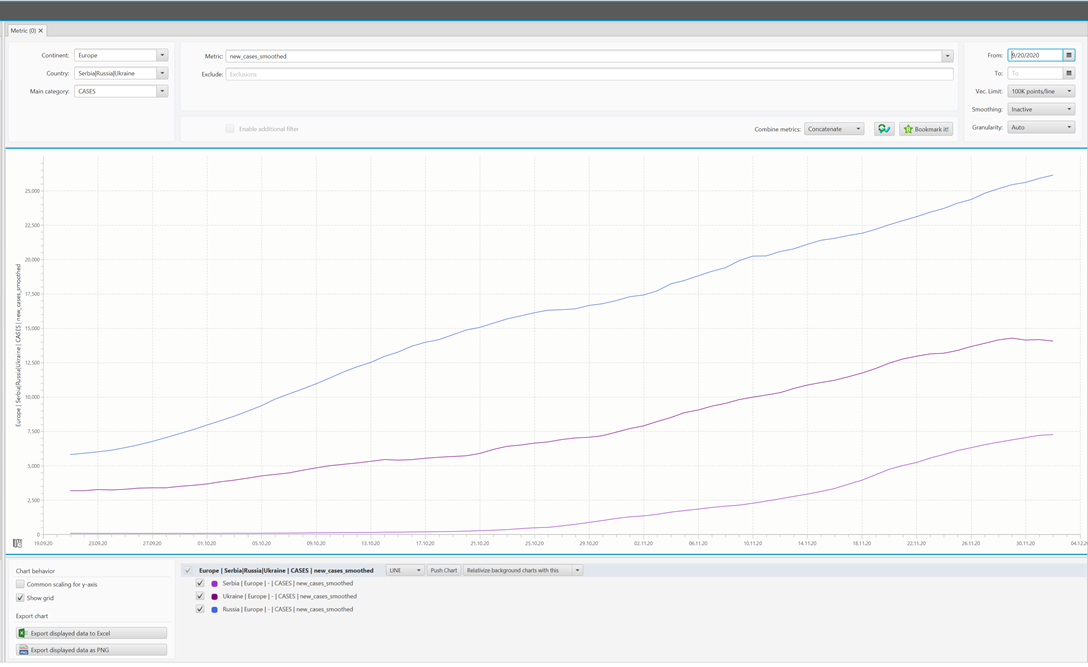This screenshot has height=667, width=1088.
Task: Click the axis settings icon below the chart
Action: pos(18,543)
